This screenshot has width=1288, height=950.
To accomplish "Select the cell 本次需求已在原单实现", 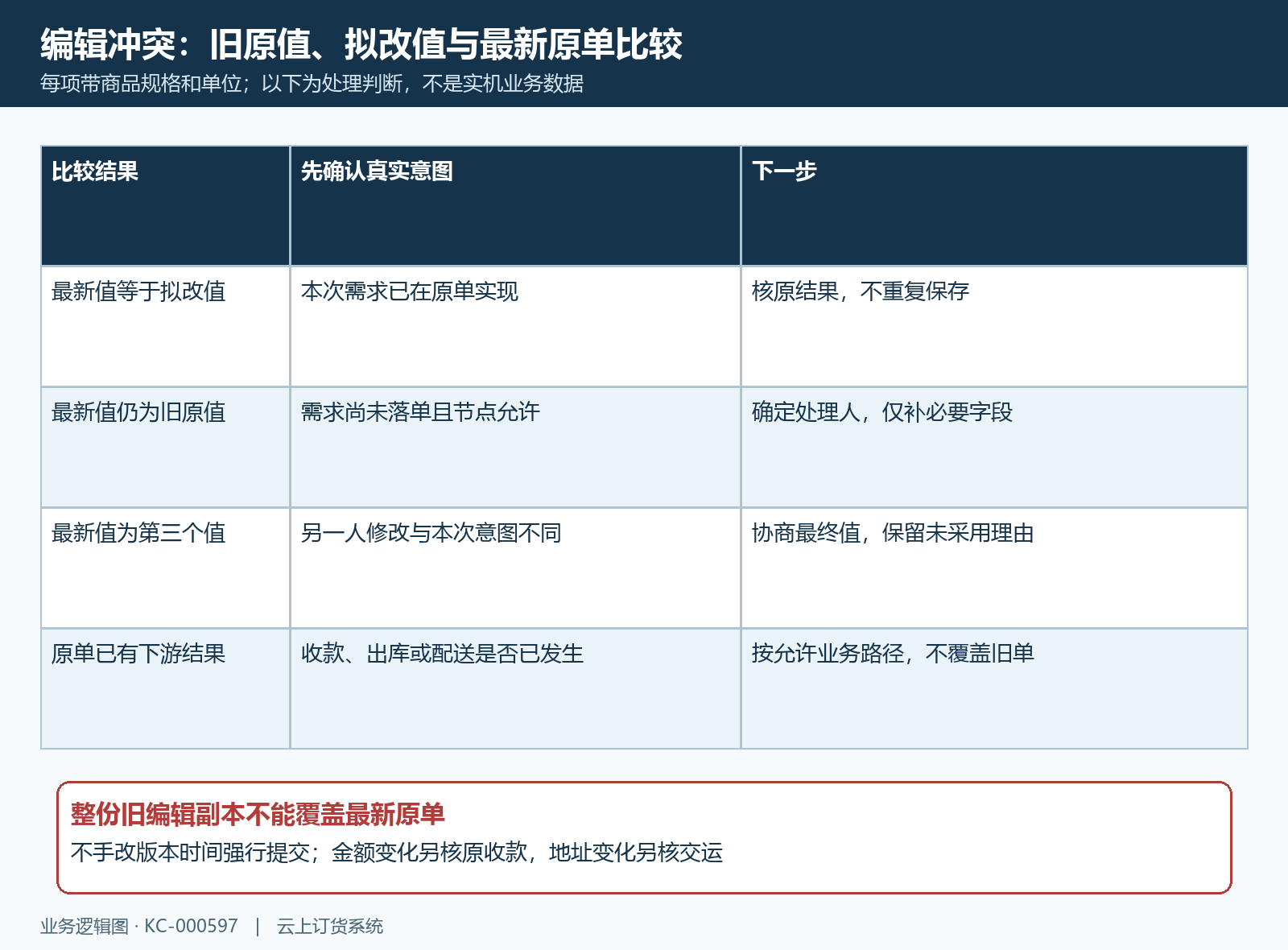I will [x=515, y=326].
